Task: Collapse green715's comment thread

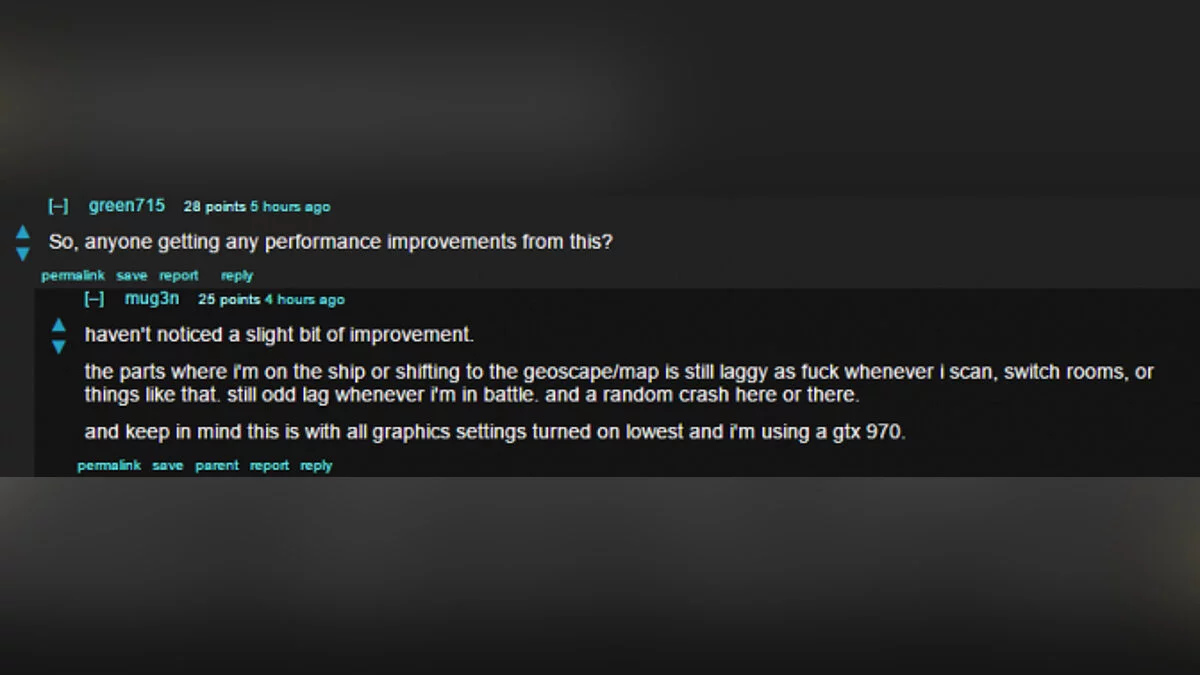Action: click(58, 207)
